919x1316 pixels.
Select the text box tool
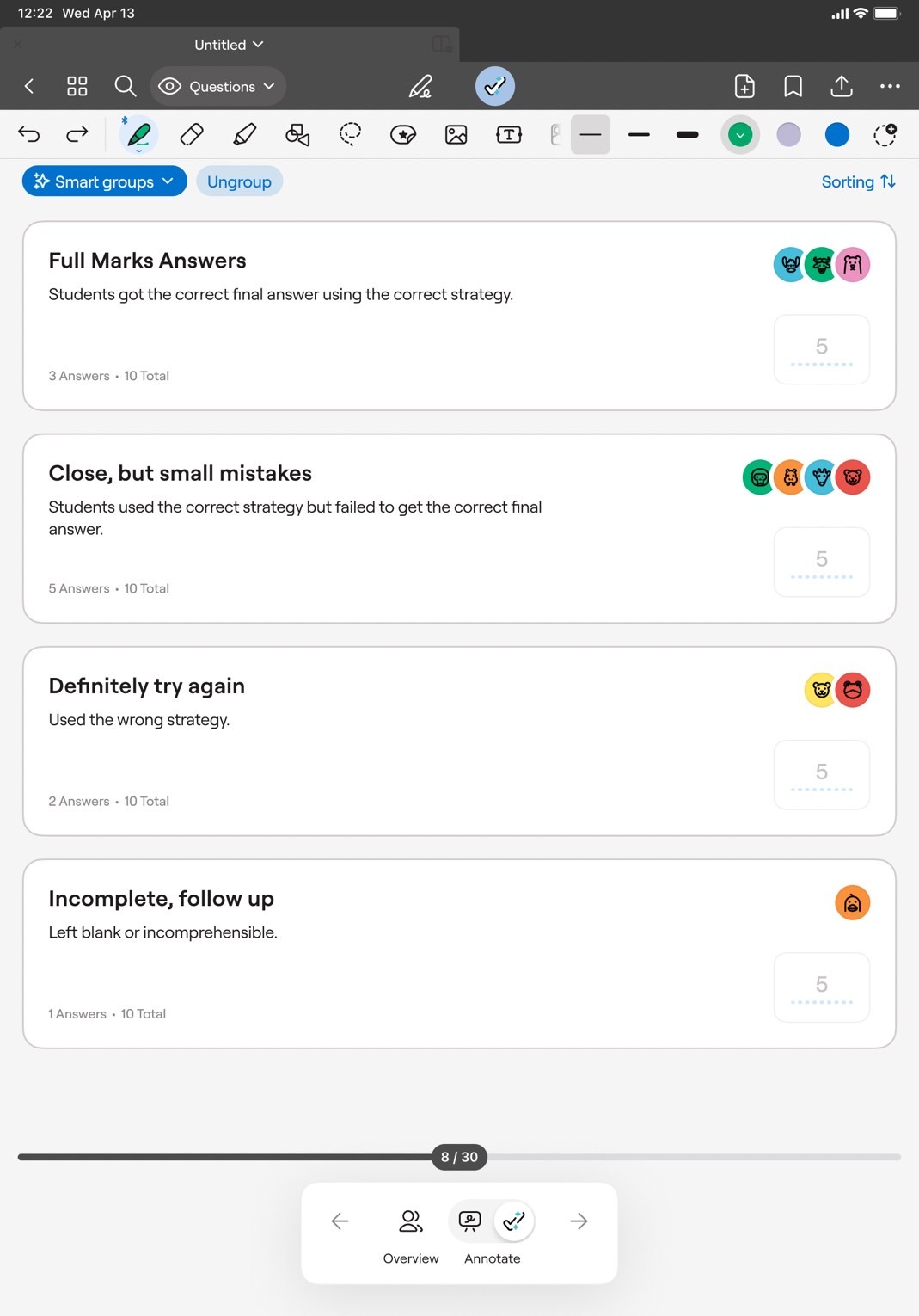[509, 135]
